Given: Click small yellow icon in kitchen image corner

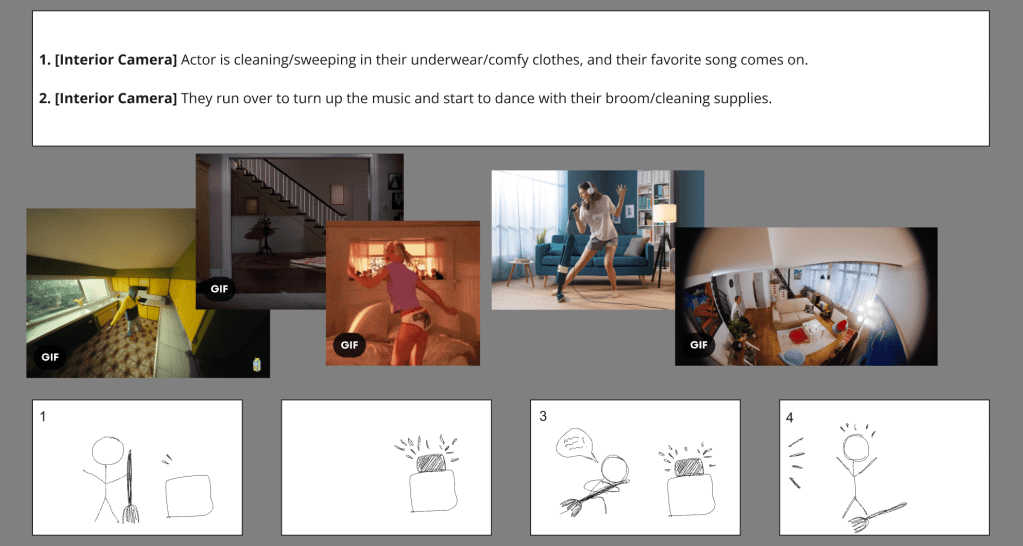Looking at the screenshot, I should (258, 365).
